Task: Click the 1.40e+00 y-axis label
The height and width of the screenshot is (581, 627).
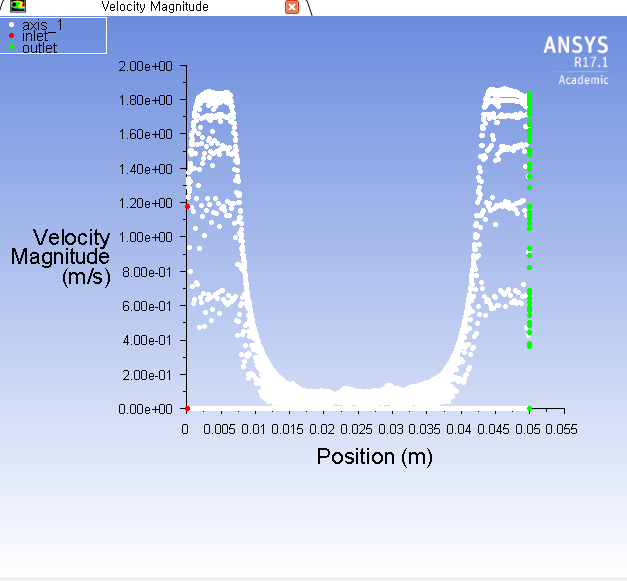Action: coord(146,169)
